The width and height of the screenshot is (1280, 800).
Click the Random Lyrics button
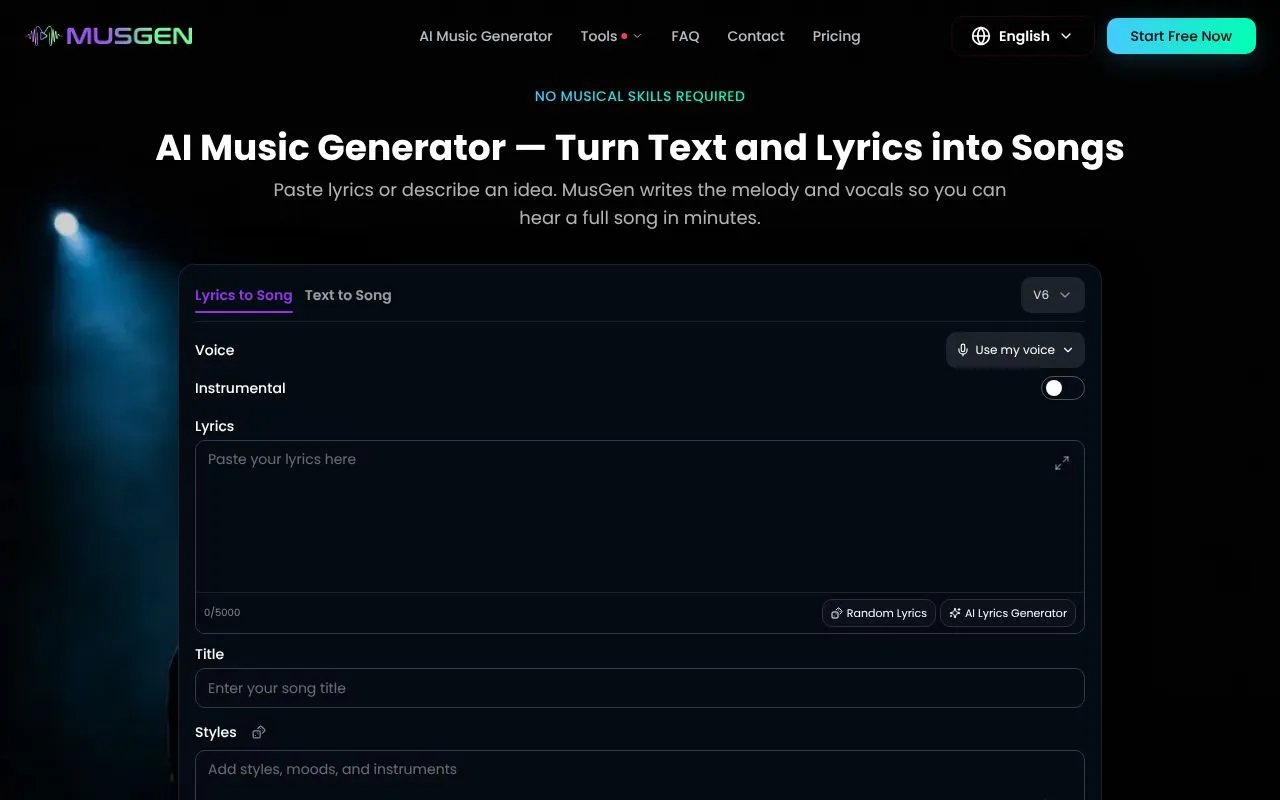tap(879, 613)
